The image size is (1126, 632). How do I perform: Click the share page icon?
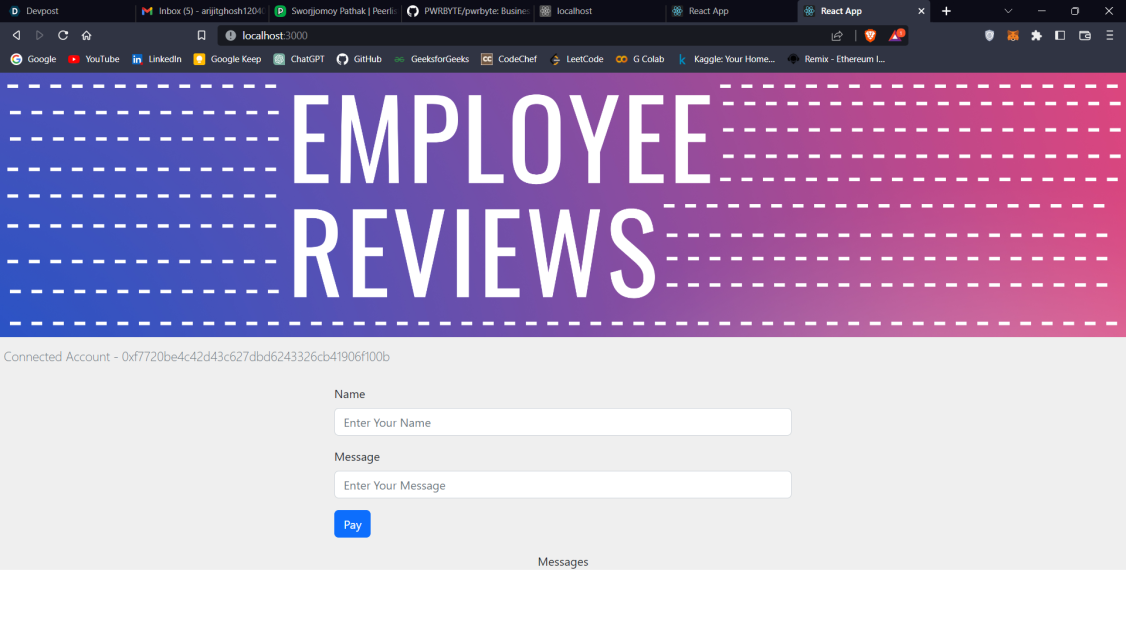tap(837, 35)
